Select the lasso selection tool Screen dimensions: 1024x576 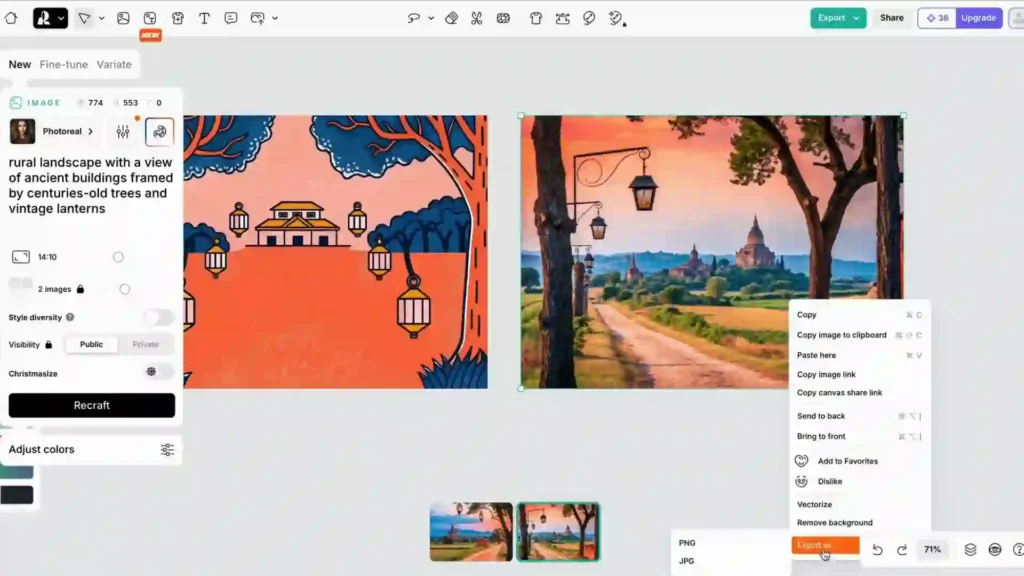point(415,18)
